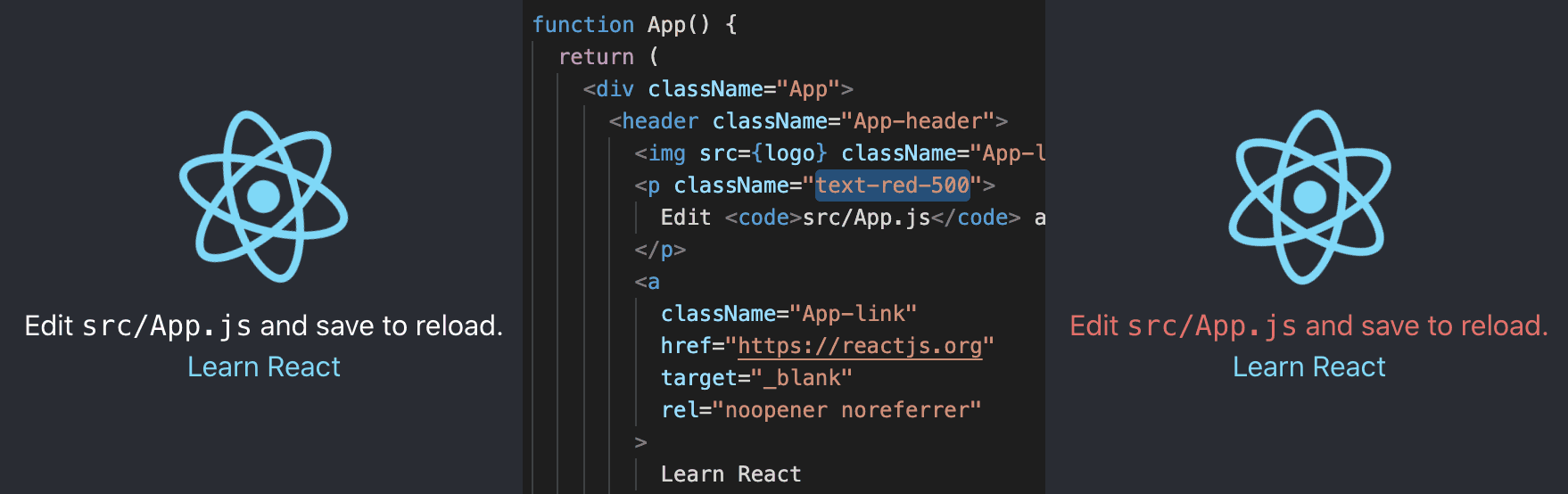Click the div className="App" line
The width and height of the screenshot is (1568, 494).
pos(718,89)
